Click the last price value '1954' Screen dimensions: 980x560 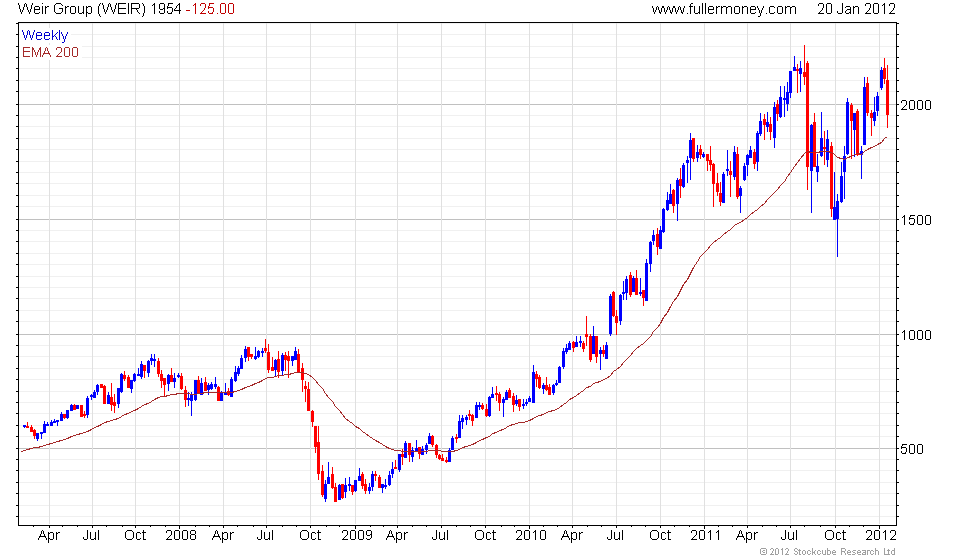click(166, 9)
